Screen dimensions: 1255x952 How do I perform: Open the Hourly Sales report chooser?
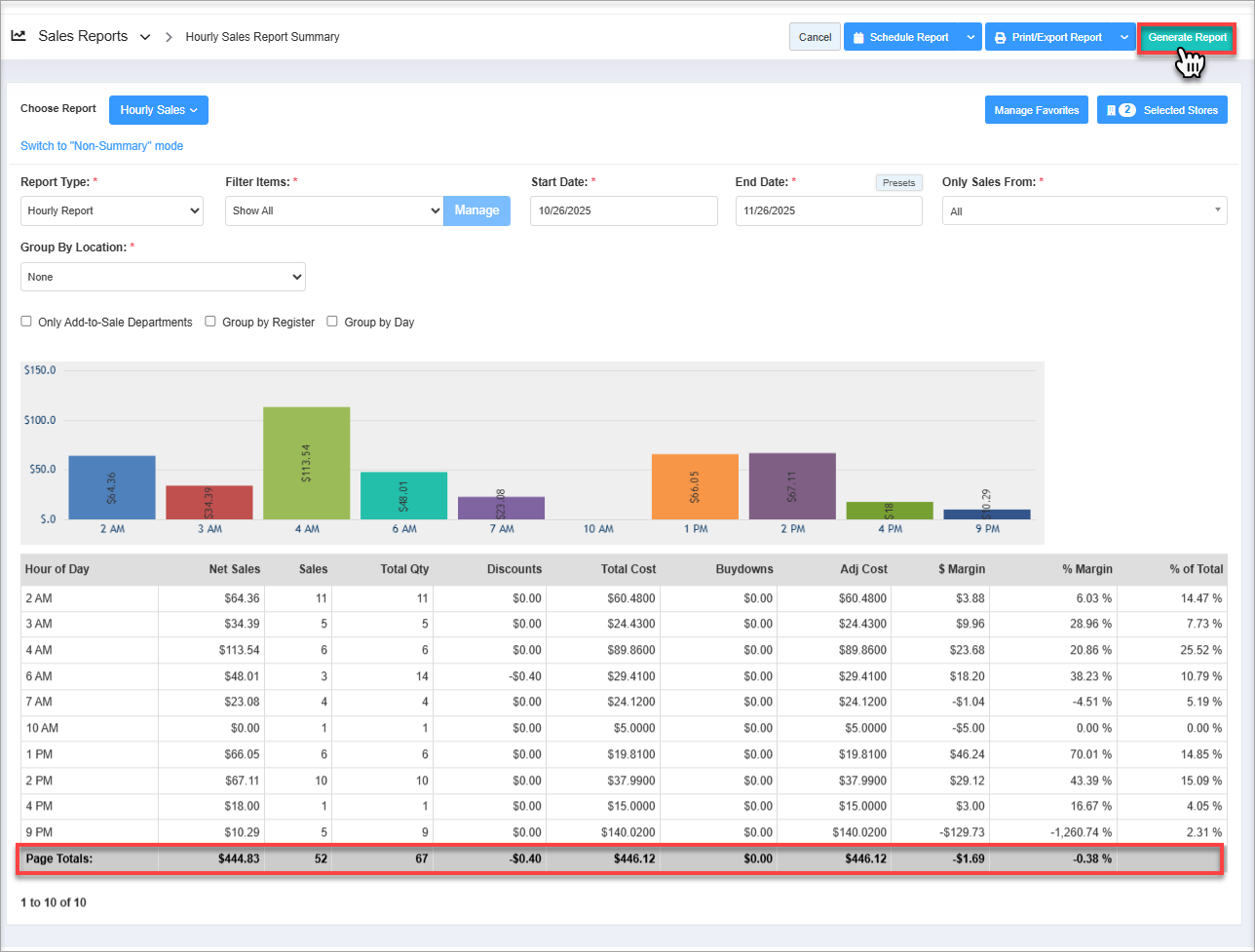159,110
